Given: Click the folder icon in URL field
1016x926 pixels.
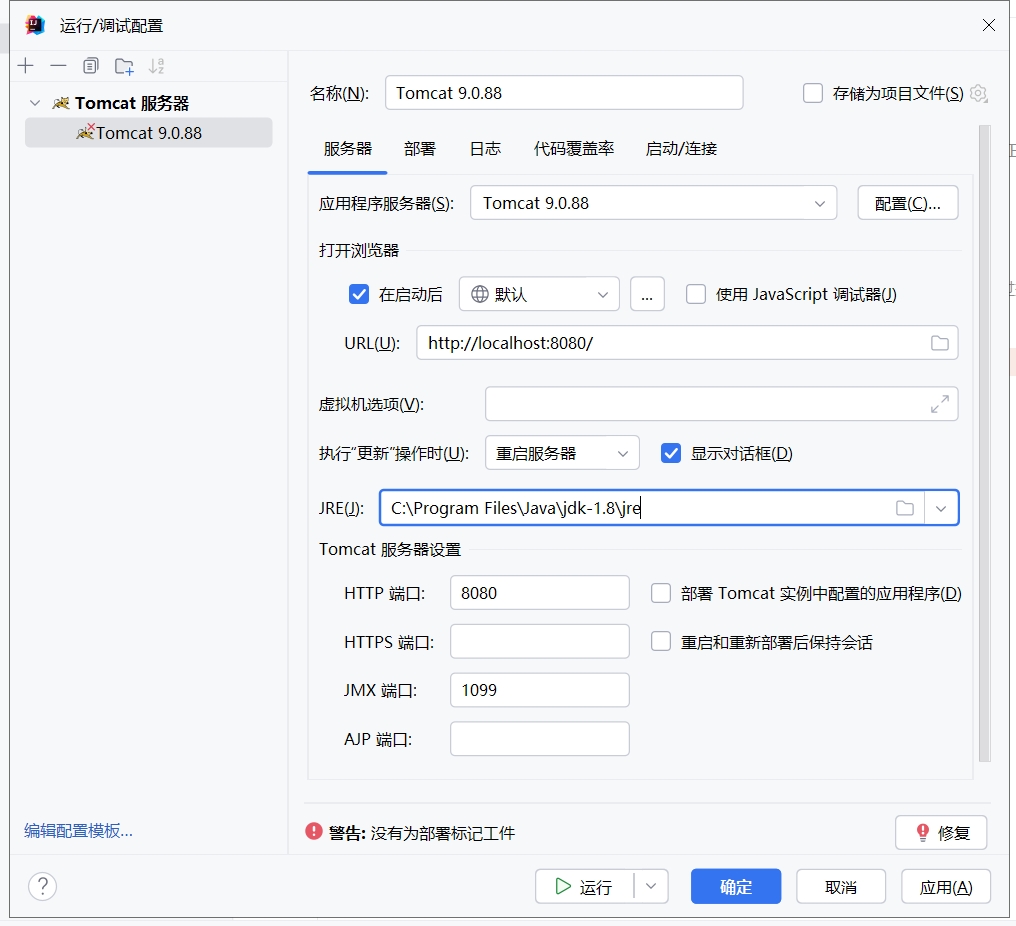Looking at the screenshot, I should tap(939, 343).
